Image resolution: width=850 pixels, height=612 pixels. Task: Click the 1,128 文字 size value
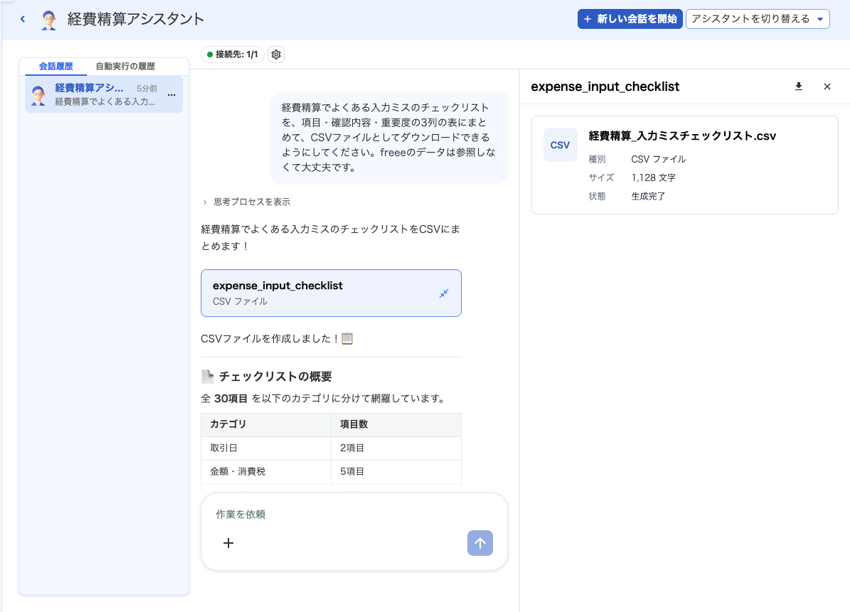(x=653, y=177)
